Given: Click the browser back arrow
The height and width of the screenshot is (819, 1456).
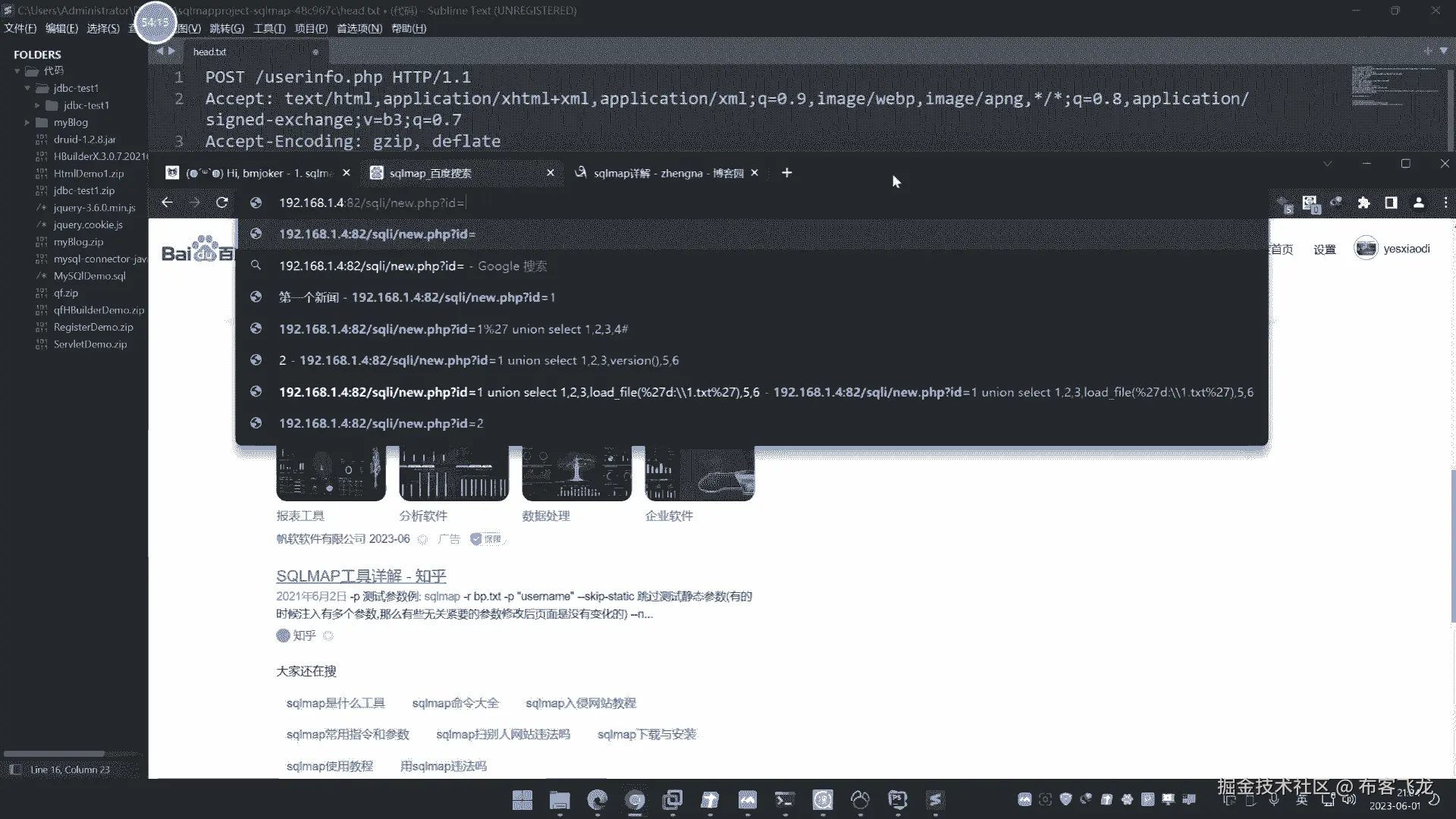Looking at the screenshot, I should pos(167,202).
